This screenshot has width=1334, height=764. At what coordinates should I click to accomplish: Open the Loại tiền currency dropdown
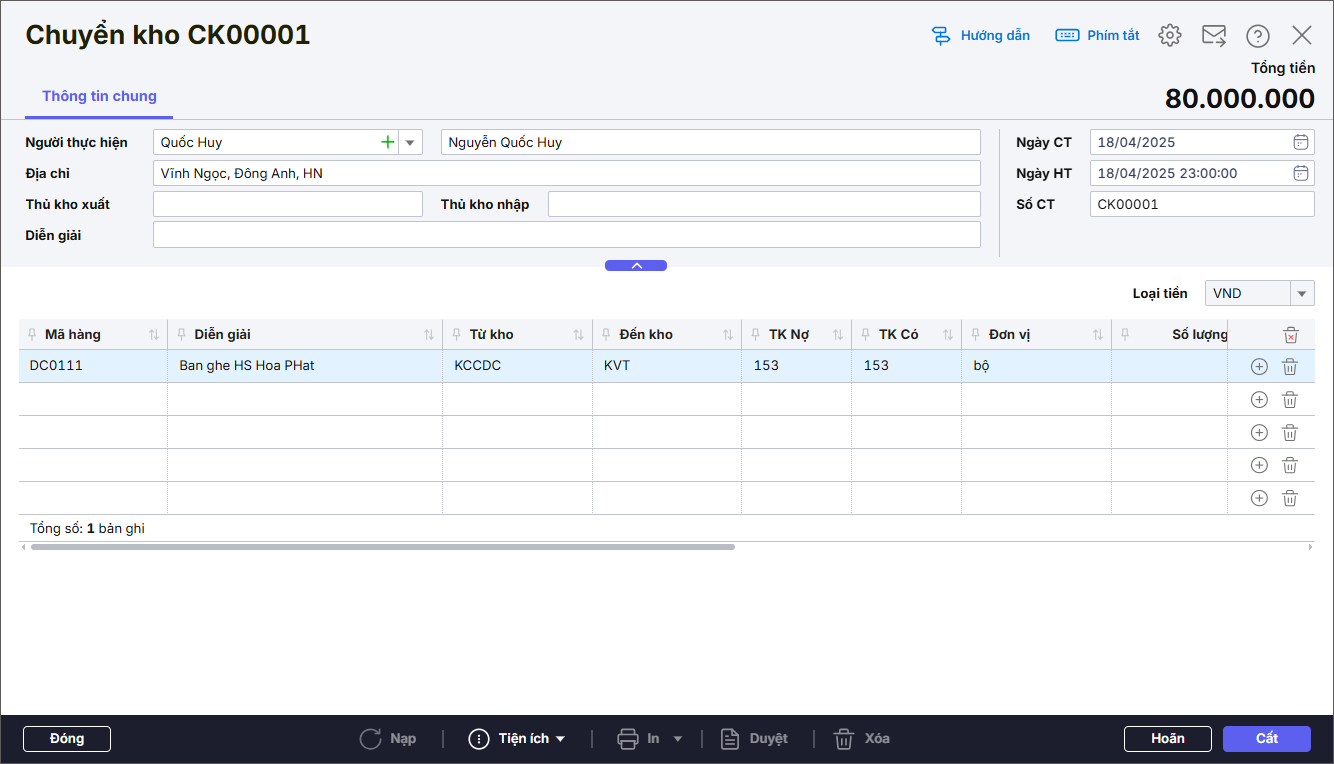(x=1302, y=293)
